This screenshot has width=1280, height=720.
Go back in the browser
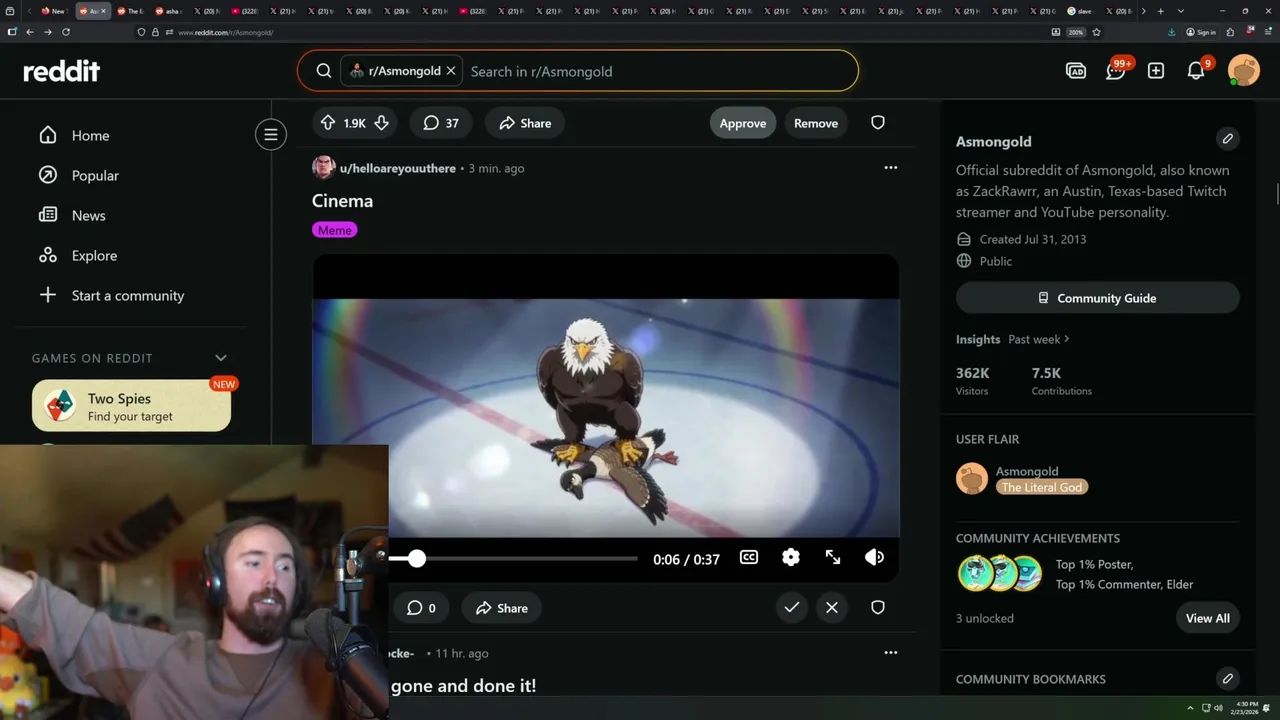tap(30, 32)
